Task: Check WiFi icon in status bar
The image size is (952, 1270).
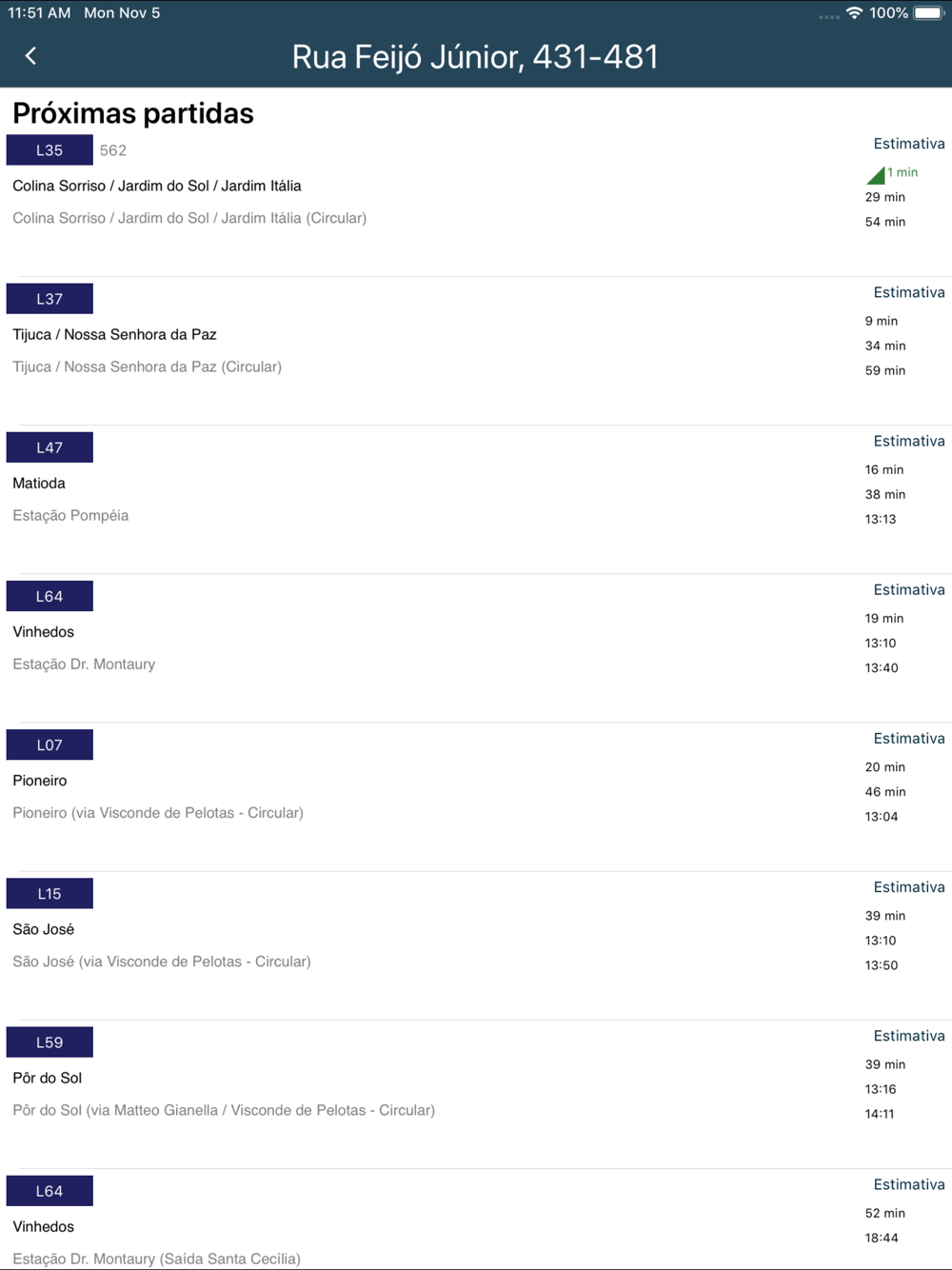Action: 854,13
